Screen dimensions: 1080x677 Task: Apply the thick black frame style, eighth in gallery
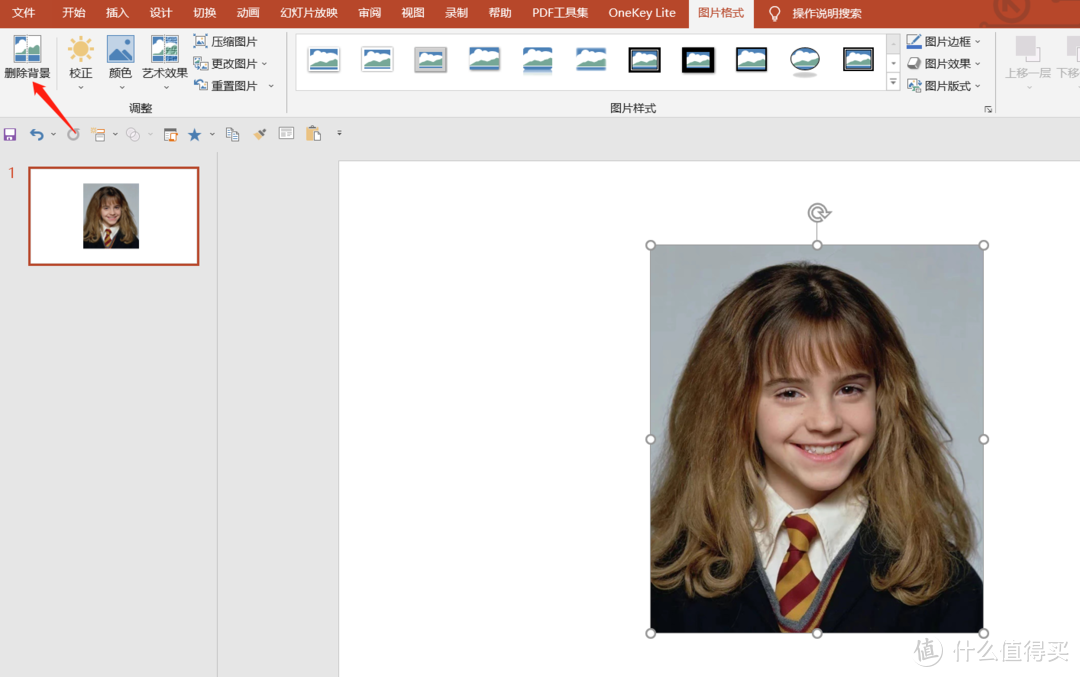click(698, 60)
